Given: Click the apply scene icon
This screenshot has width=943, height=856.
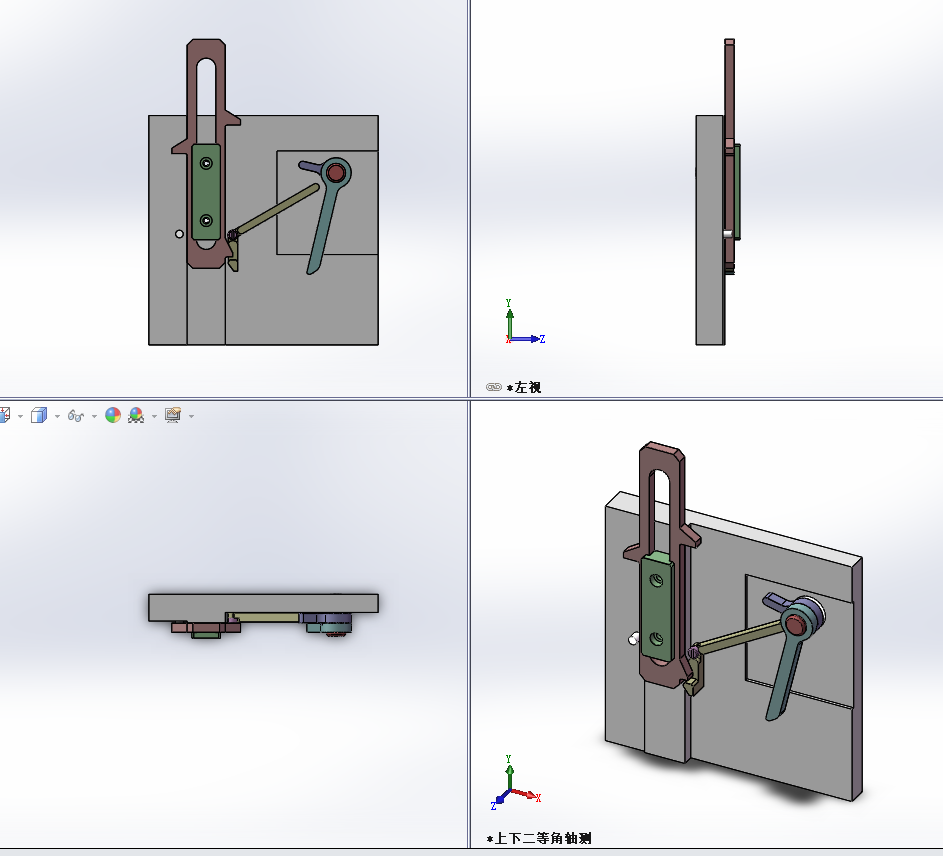Looking at the screenshot, I should click(x=136, y=415).
